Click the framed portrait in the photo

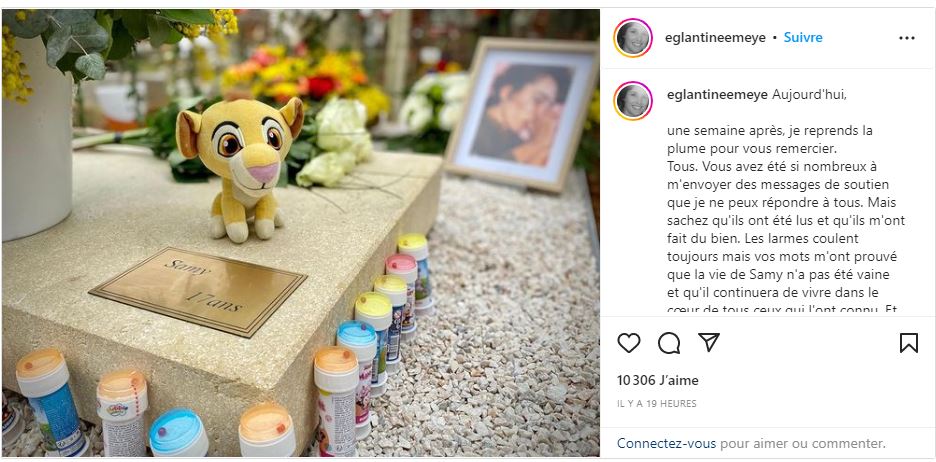(x=521, y=113)
